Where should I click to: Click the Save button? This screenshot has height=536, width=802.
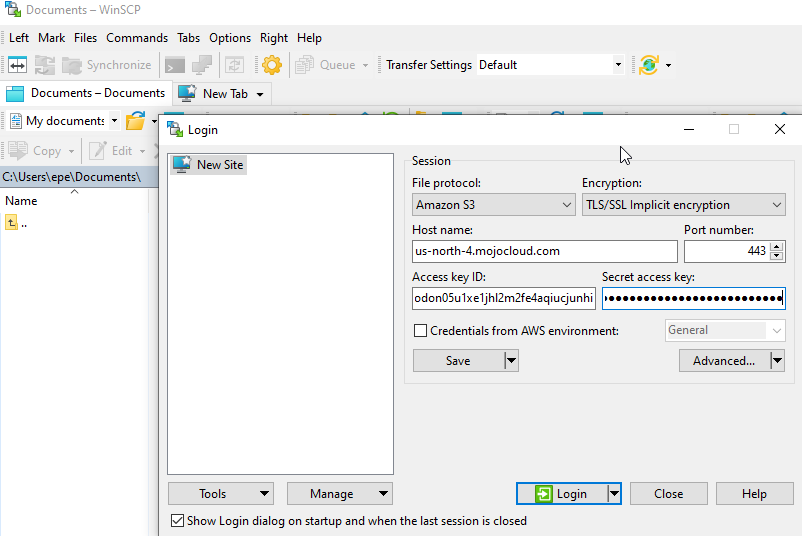[x=458, y=361]
